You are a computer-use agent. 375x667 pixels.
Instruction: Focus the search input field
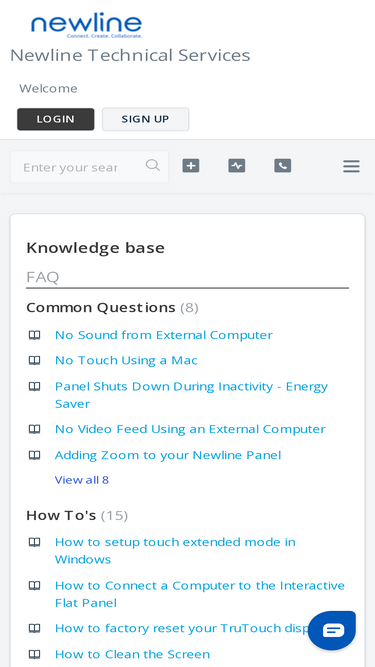89,167
